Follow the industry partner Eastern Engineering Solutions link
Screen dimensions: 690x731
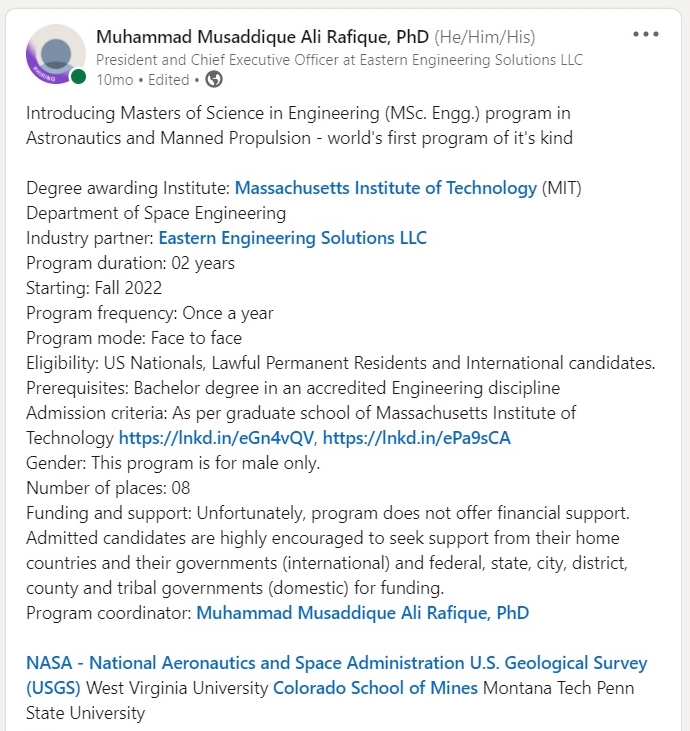(292, 238)
